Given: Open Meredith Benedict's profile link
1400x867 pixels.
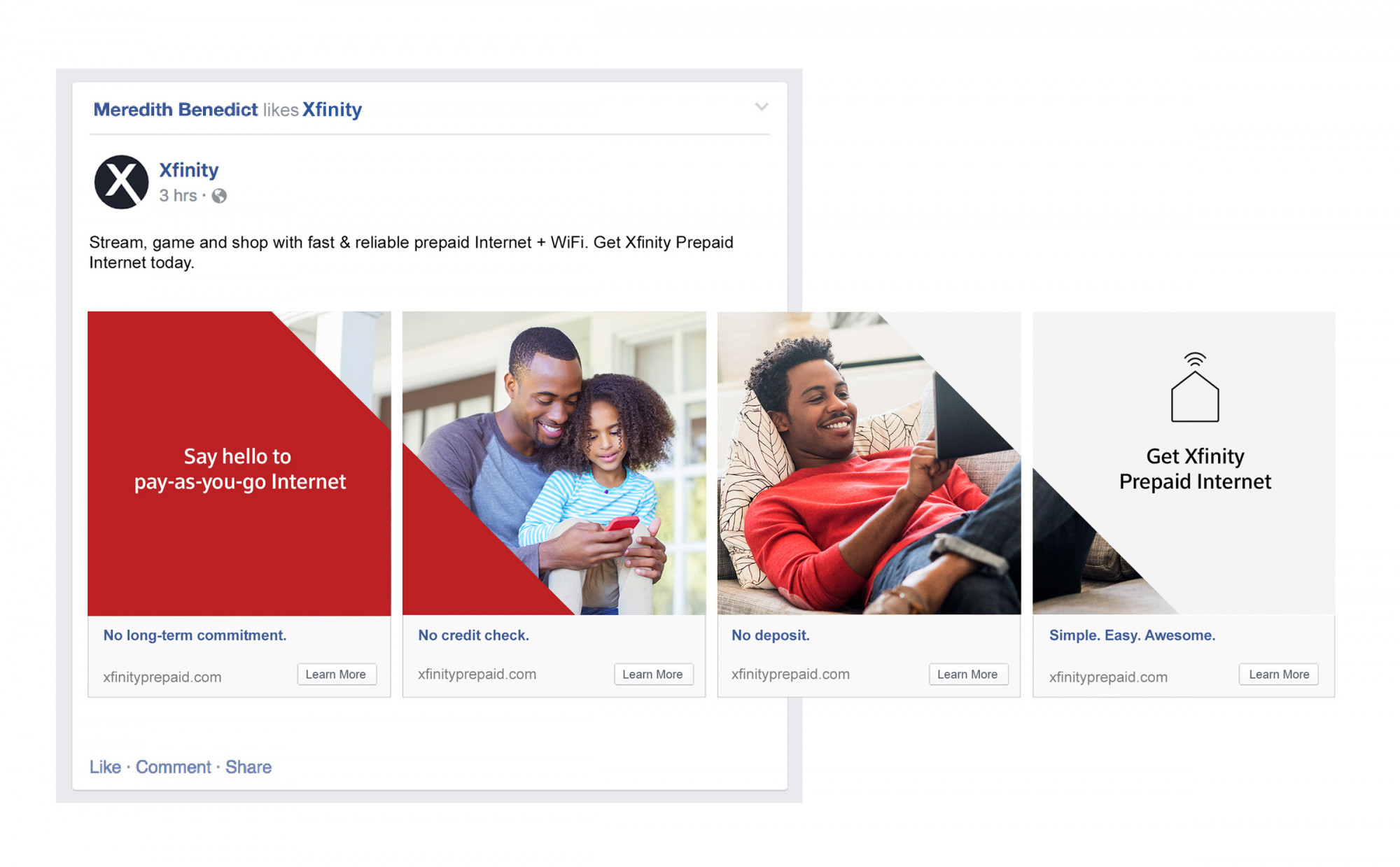Looking at the screenshot, I should [176, 110].
